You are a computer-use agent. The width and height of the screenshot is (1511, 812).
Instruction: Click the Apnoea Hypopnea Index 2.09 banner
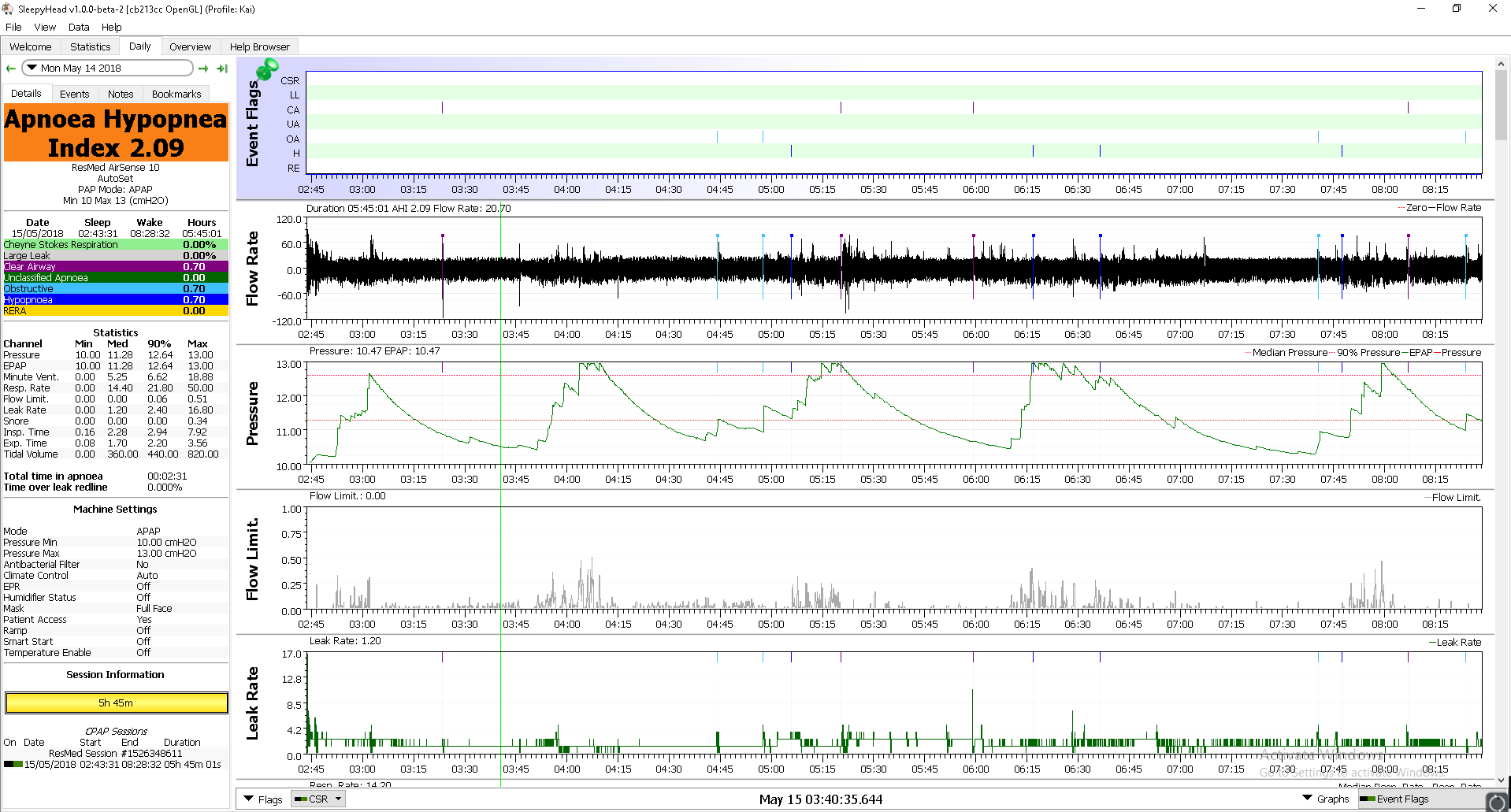(116, 134)
